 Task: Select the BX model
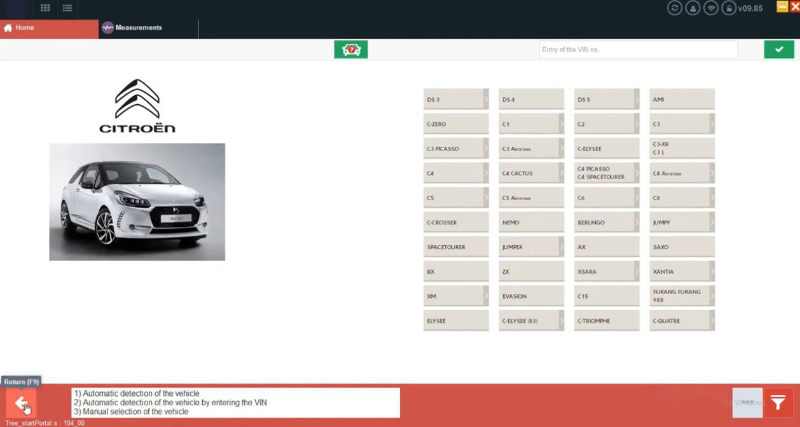point(456,271)
